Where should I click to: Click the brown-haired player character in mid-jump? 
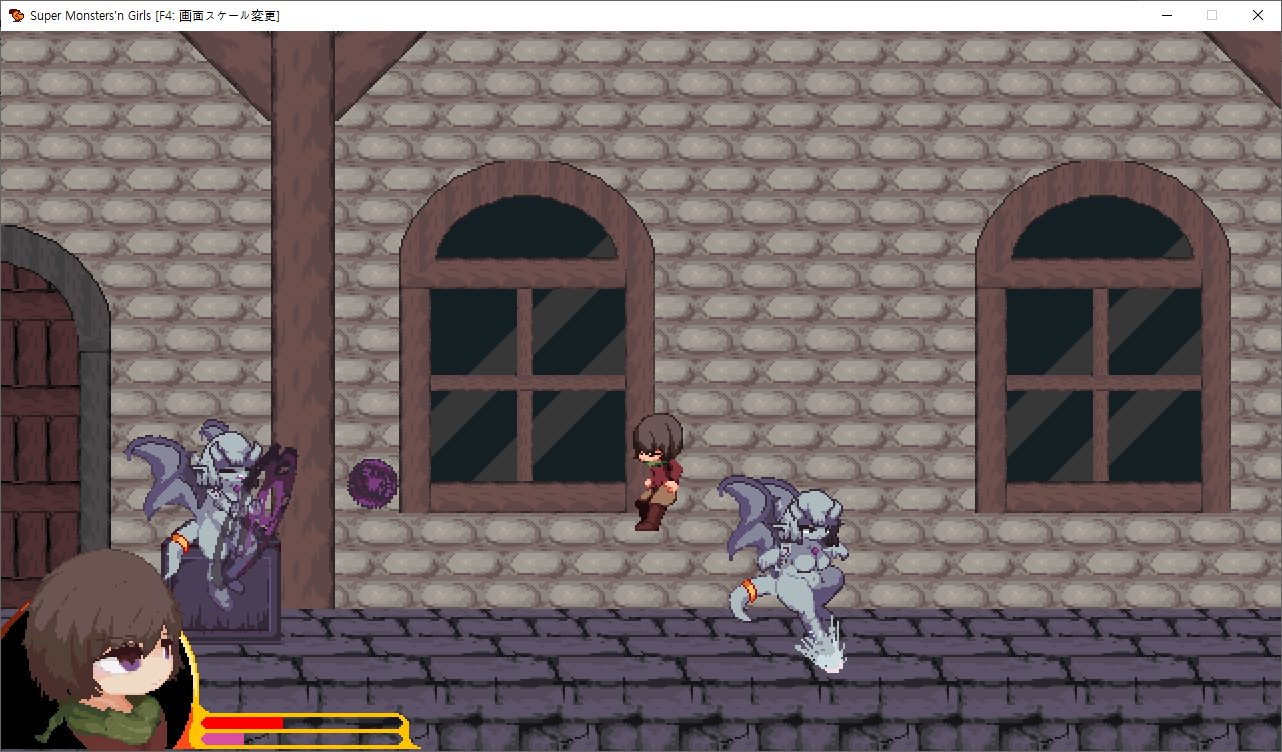657,472
